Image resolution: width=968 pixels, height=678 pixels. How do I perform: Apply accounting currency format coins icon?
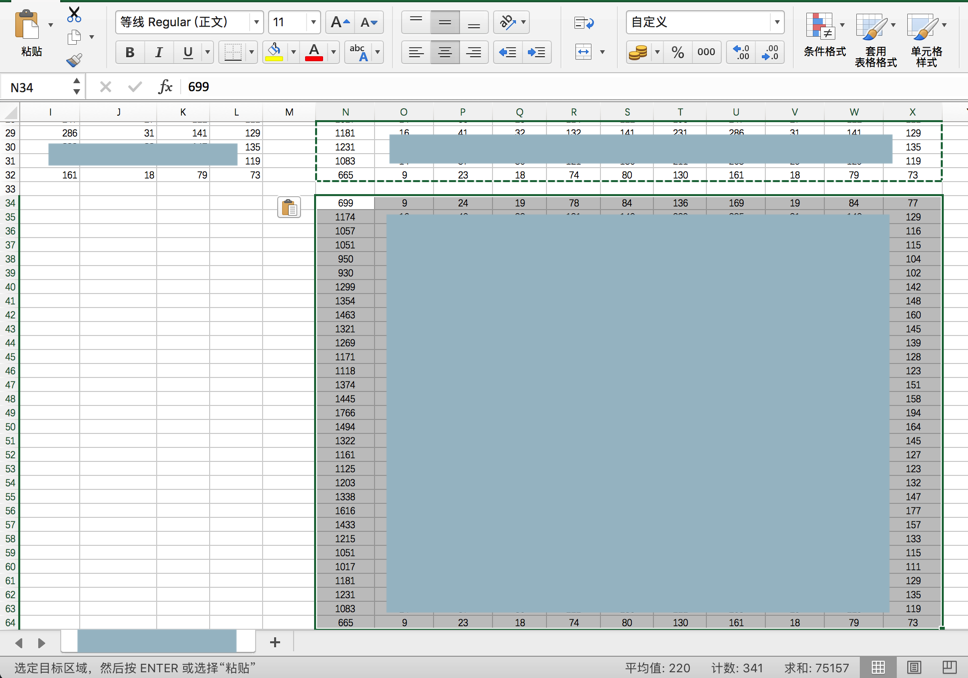pos(638,52)
